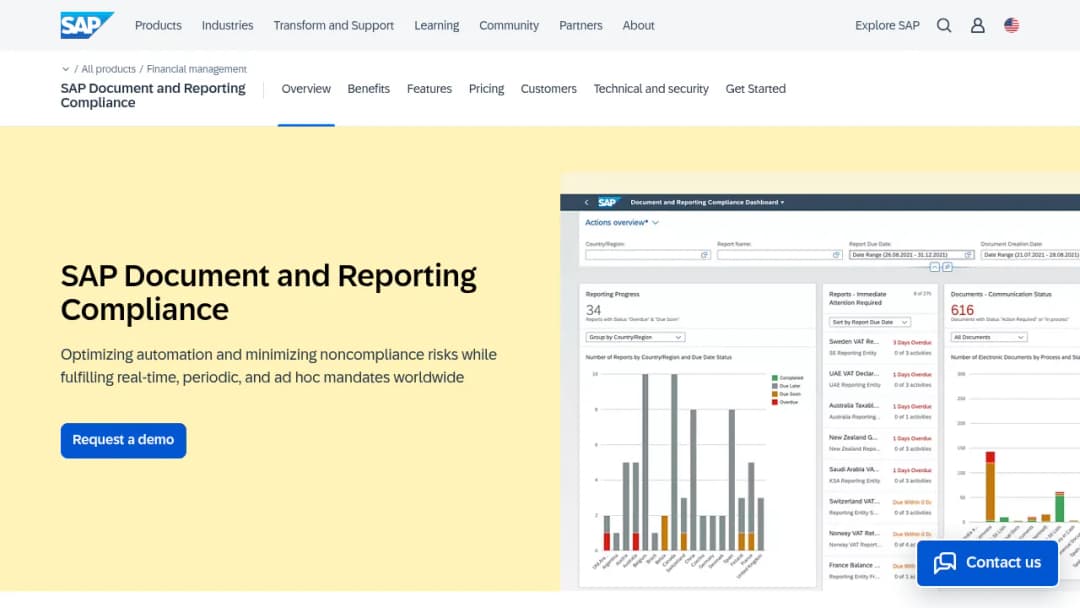Open the Community menu

pyautogui.click(x=509, y=25)
